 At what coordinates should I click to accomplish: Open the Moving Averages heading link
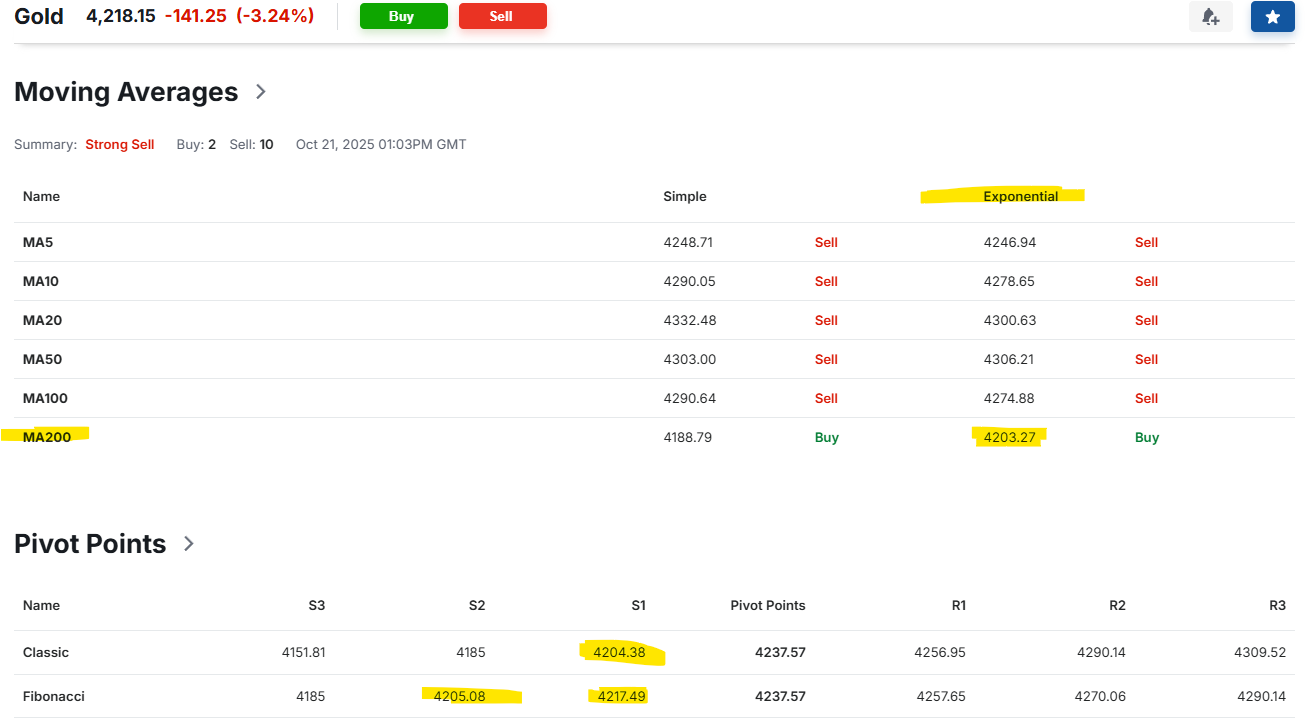(x=126, y=92)
